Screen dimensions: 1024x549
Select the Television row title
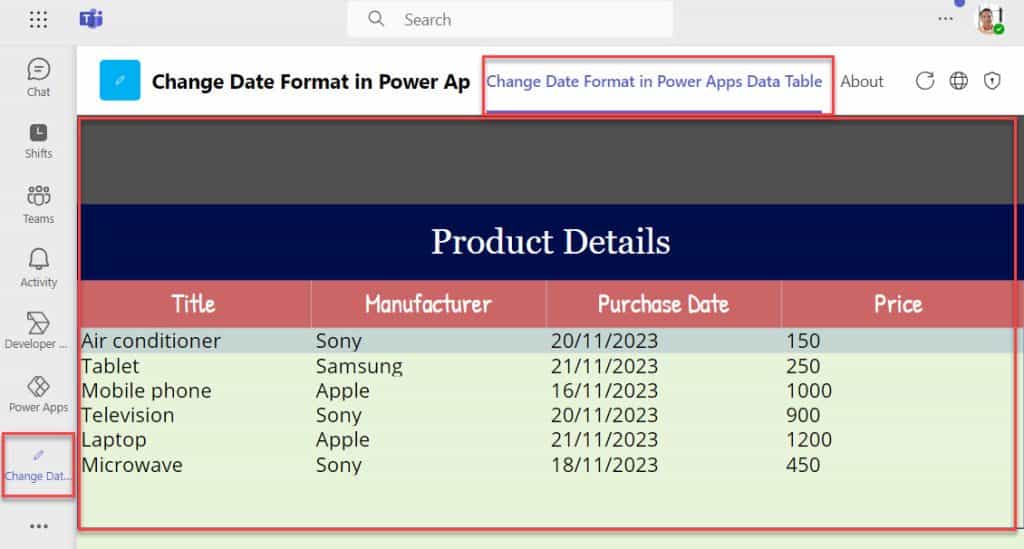[x=127, y=415]
